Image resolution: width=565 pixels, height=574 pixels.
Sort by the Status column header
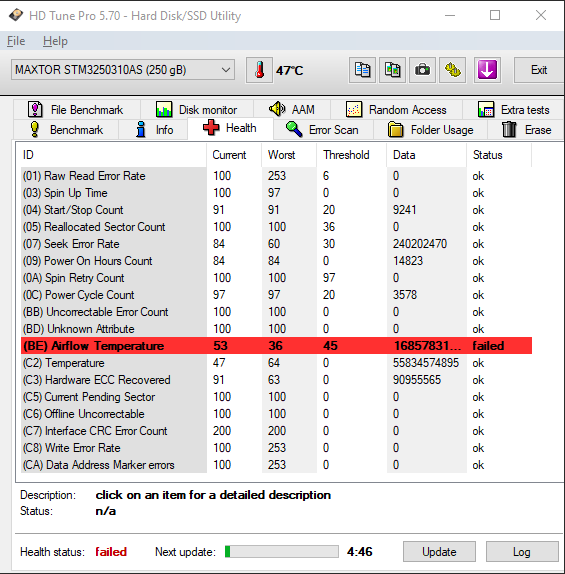click(x=499, y=155)
